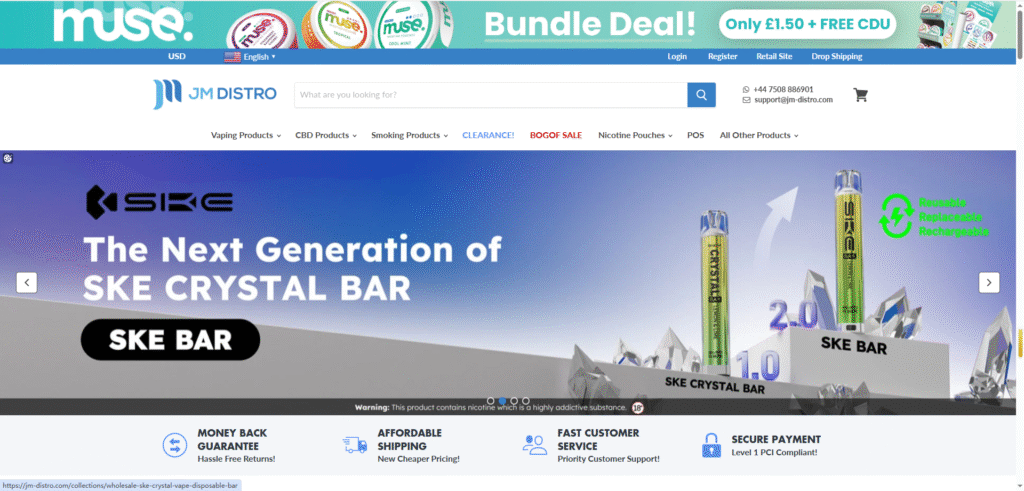This screenshot has width=1024, height=491.
Task: Click the US flag language icon
Action: pos(232,57)
